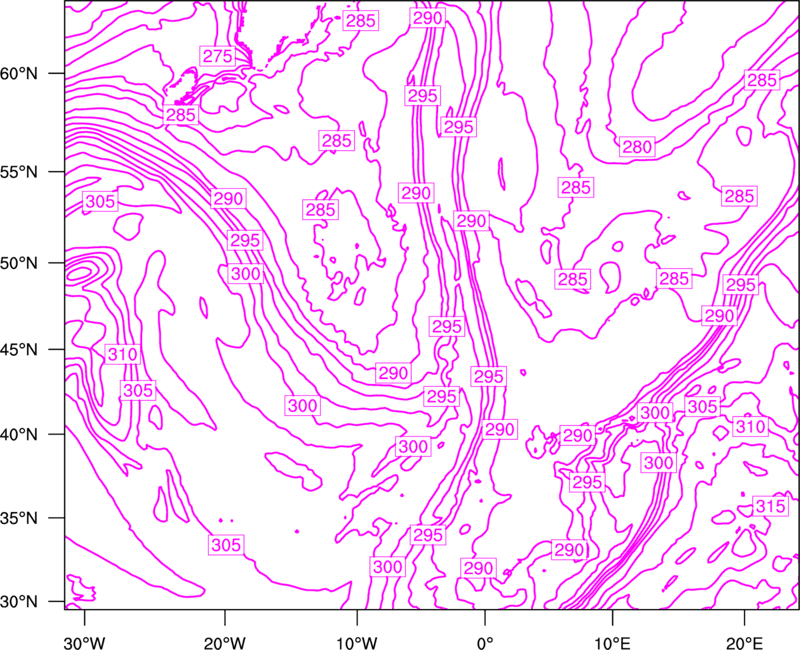Click the 315 contour label
The height and width of the screenshot is (650, 800).
pos(770,507)
